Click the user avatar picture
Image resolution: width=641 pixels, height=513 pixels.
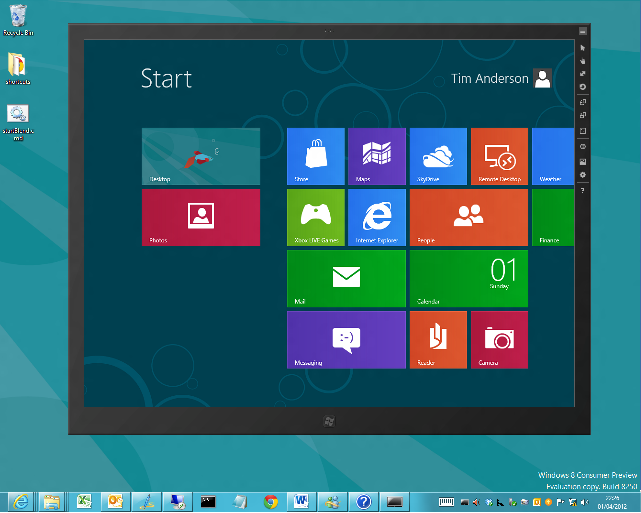(x=542, y=78)
